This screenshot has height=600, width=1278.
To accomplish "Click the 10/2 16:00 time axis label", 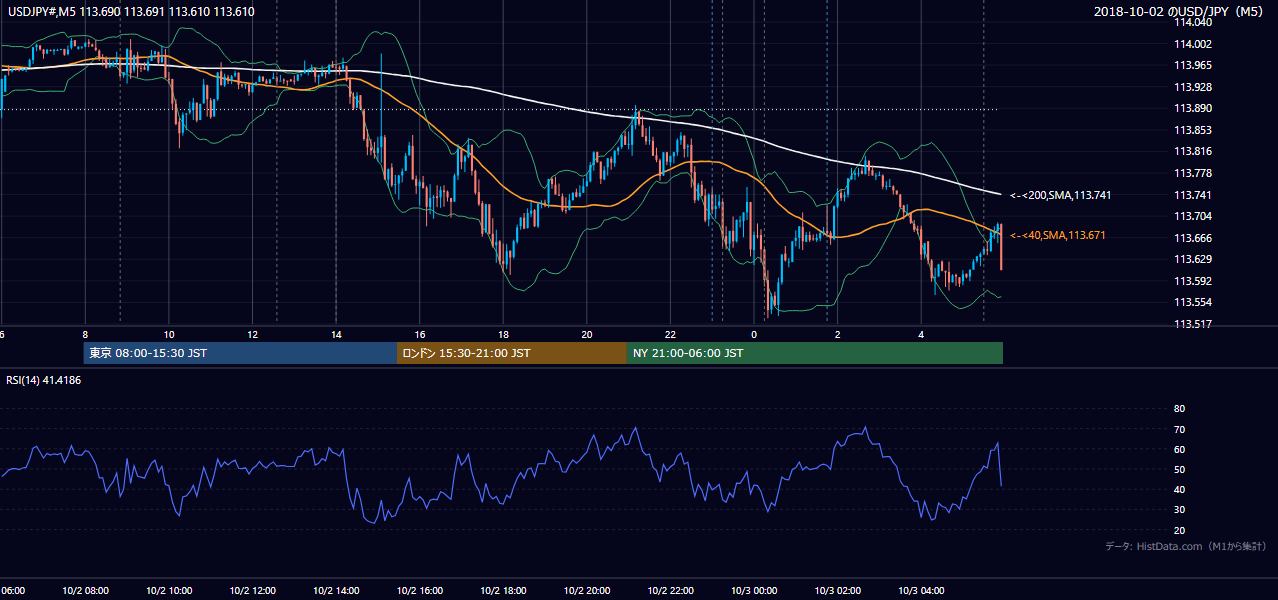I will tap(420, 591).
